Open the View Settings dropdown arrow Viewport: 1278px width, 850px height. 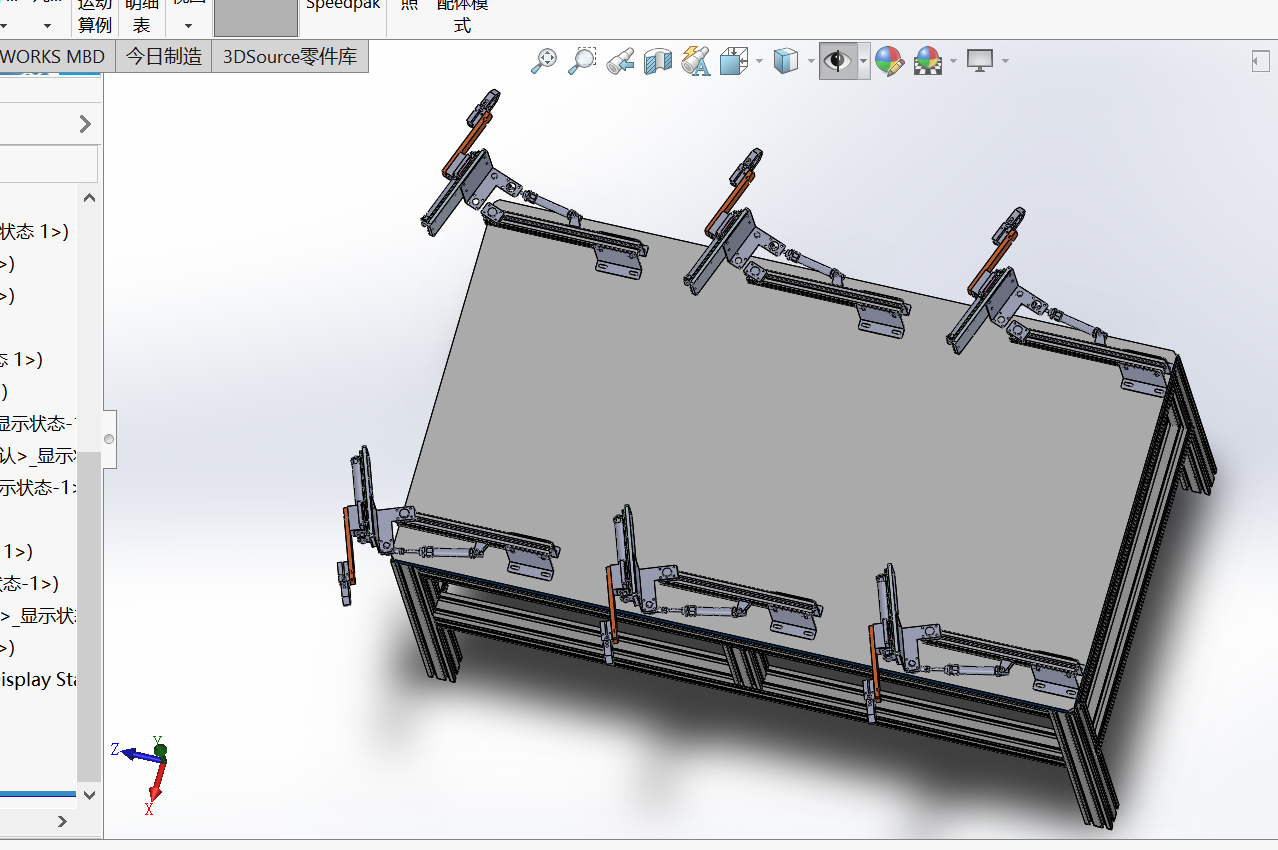[1005, 61]
